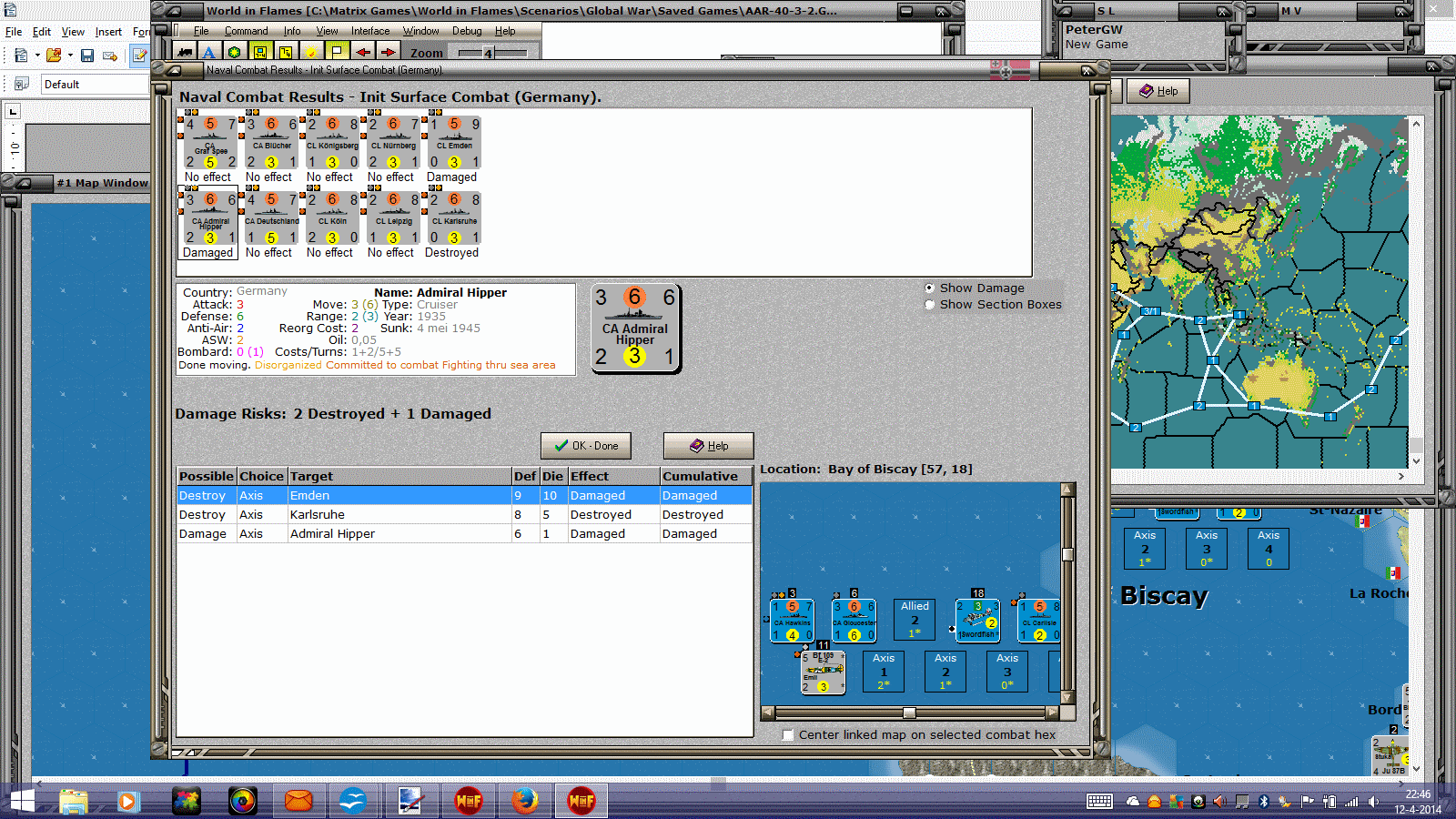Click the white flag toolbar icon
This screenshot has height=819, width=1456.
(337, 53)
